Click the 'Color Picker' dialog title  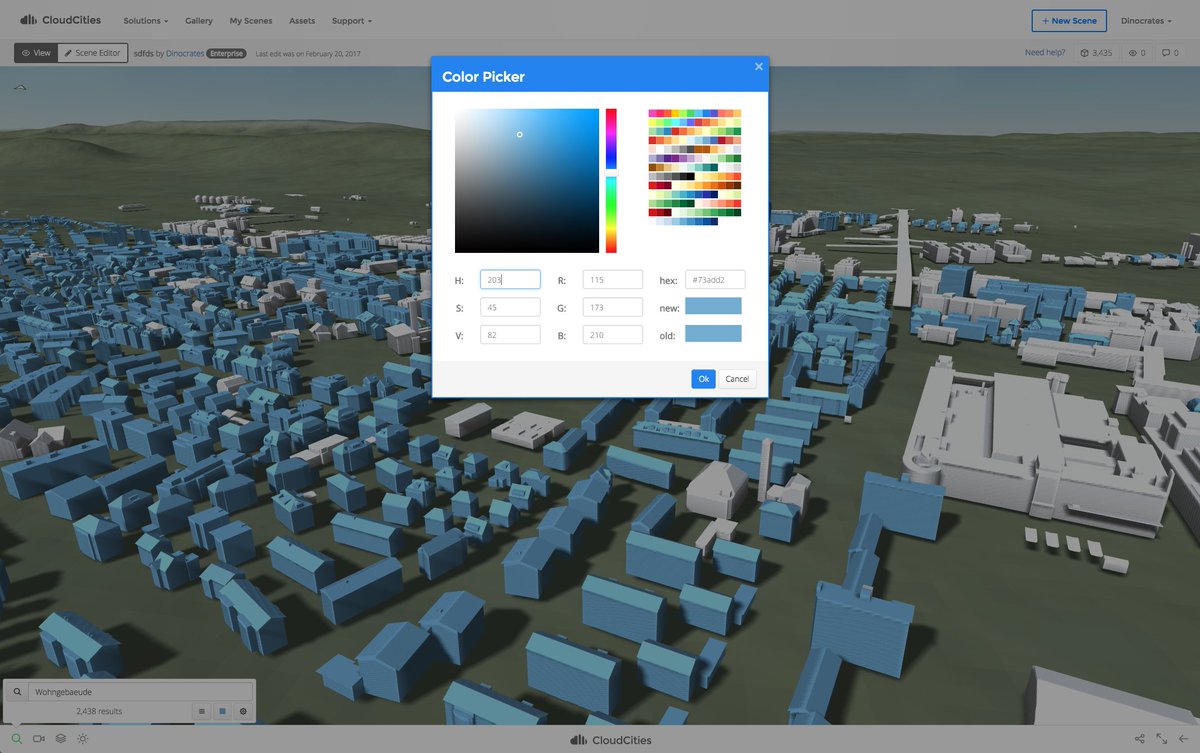[483, 77]
